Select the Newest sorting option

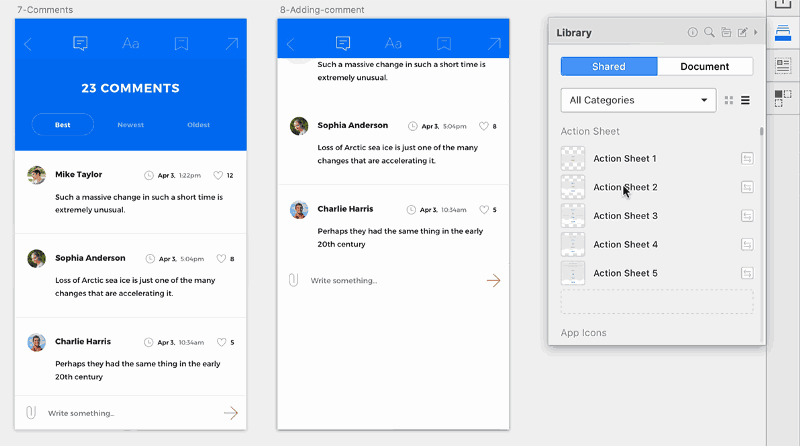click(x=131, y=125)
